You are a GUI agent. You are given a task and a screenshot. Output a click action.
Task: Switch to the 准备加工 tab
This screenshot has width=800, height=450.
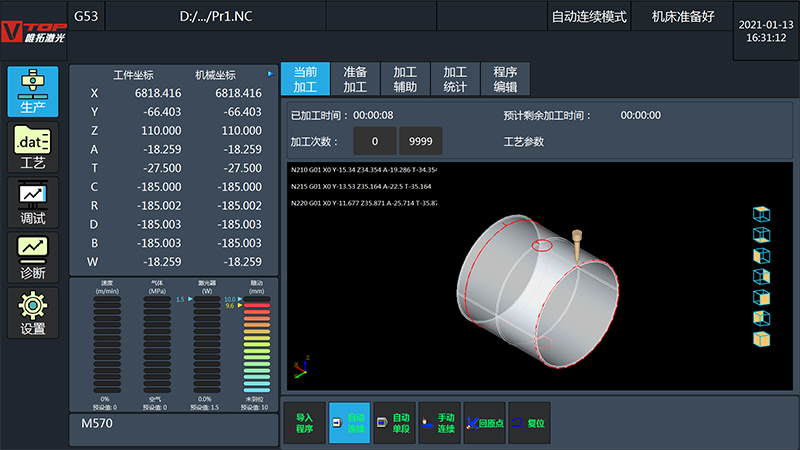[355, 79]
